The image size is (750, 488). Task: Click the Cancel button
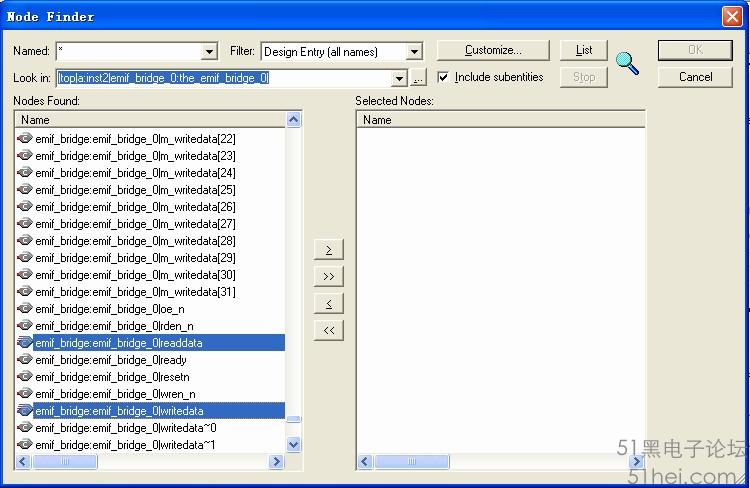695,77
